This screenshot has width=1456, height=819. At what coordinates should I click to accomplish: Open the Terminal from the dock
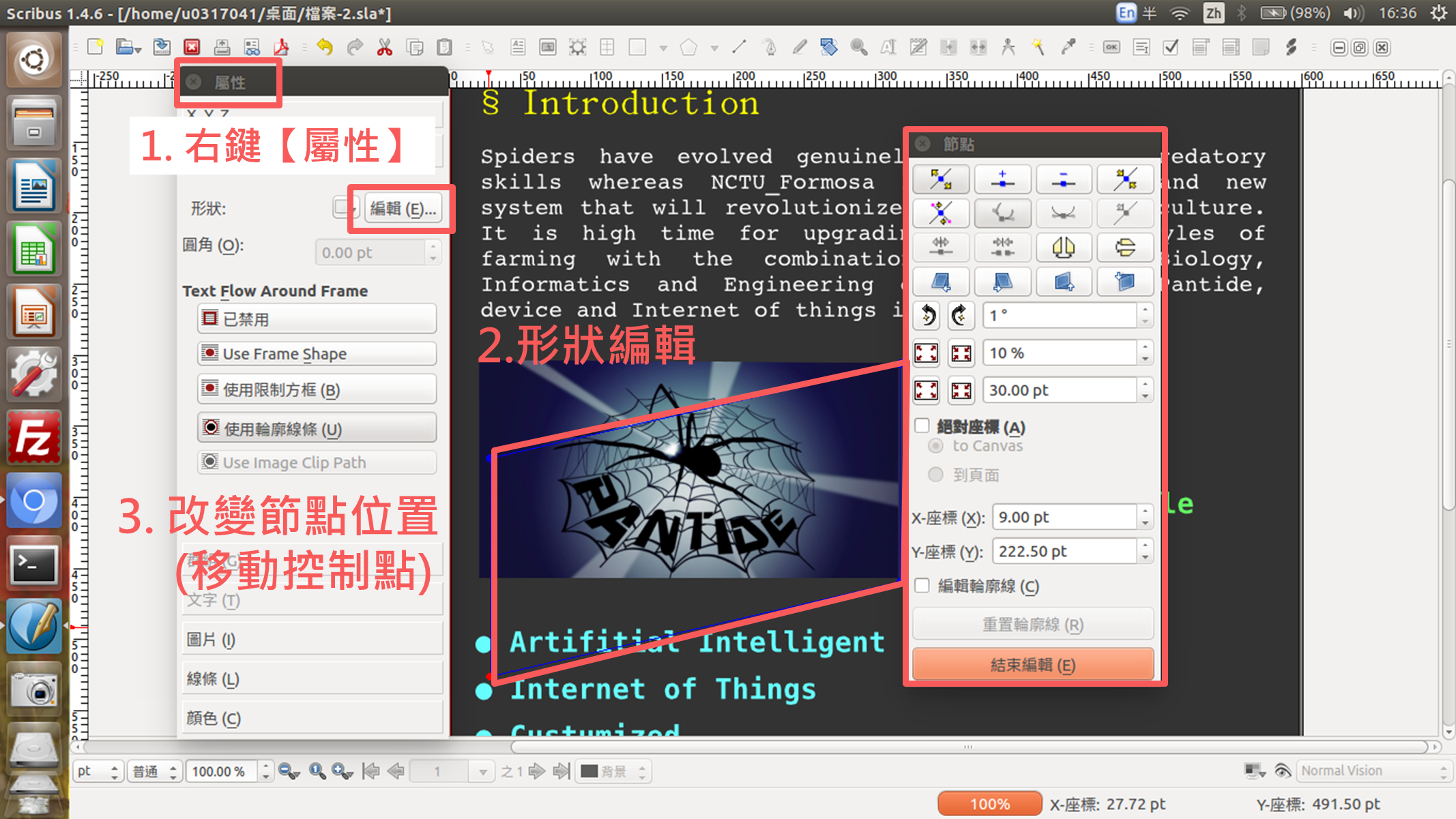33,565
